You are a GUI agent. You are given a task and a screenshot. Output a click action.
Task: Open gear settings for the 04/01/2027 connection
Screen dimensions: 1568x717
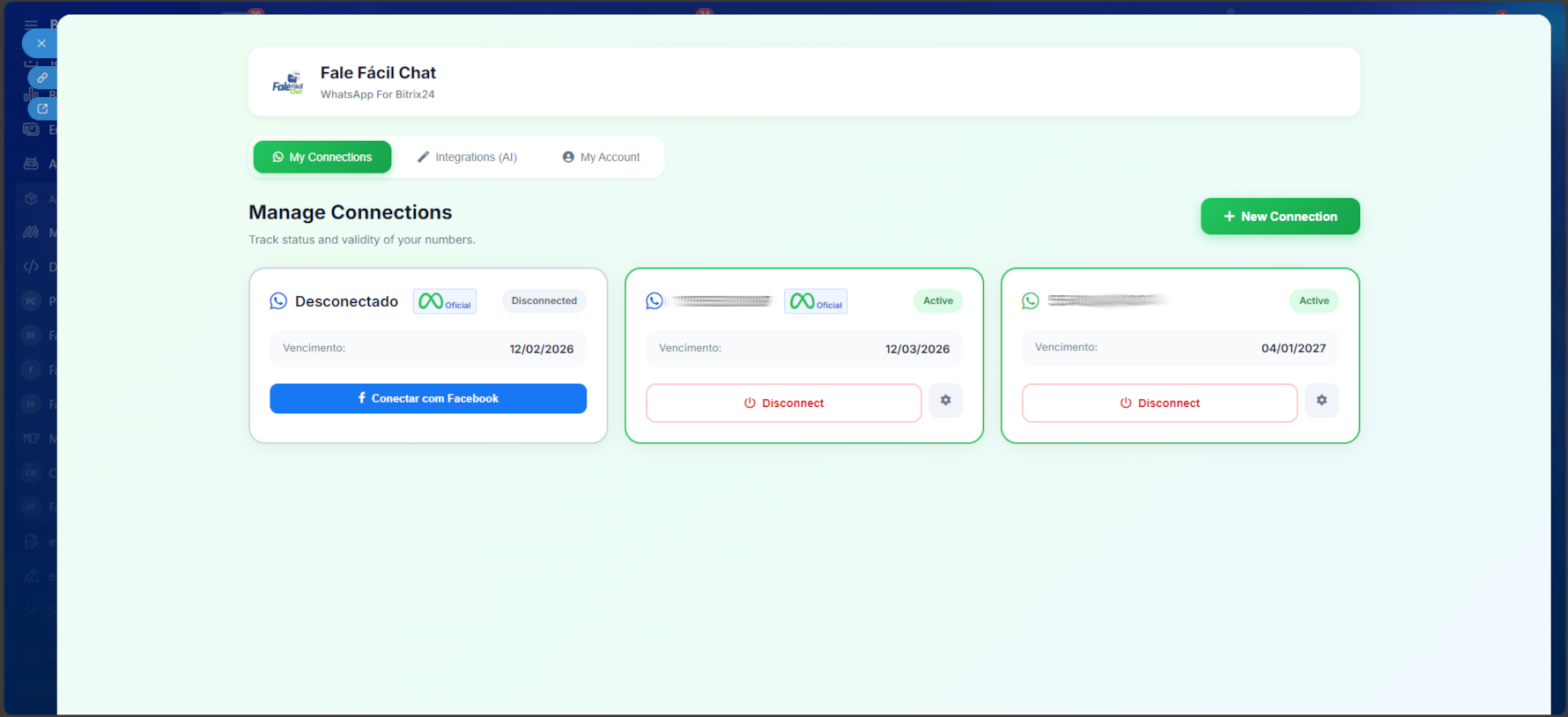click(x=1321, y=401)
